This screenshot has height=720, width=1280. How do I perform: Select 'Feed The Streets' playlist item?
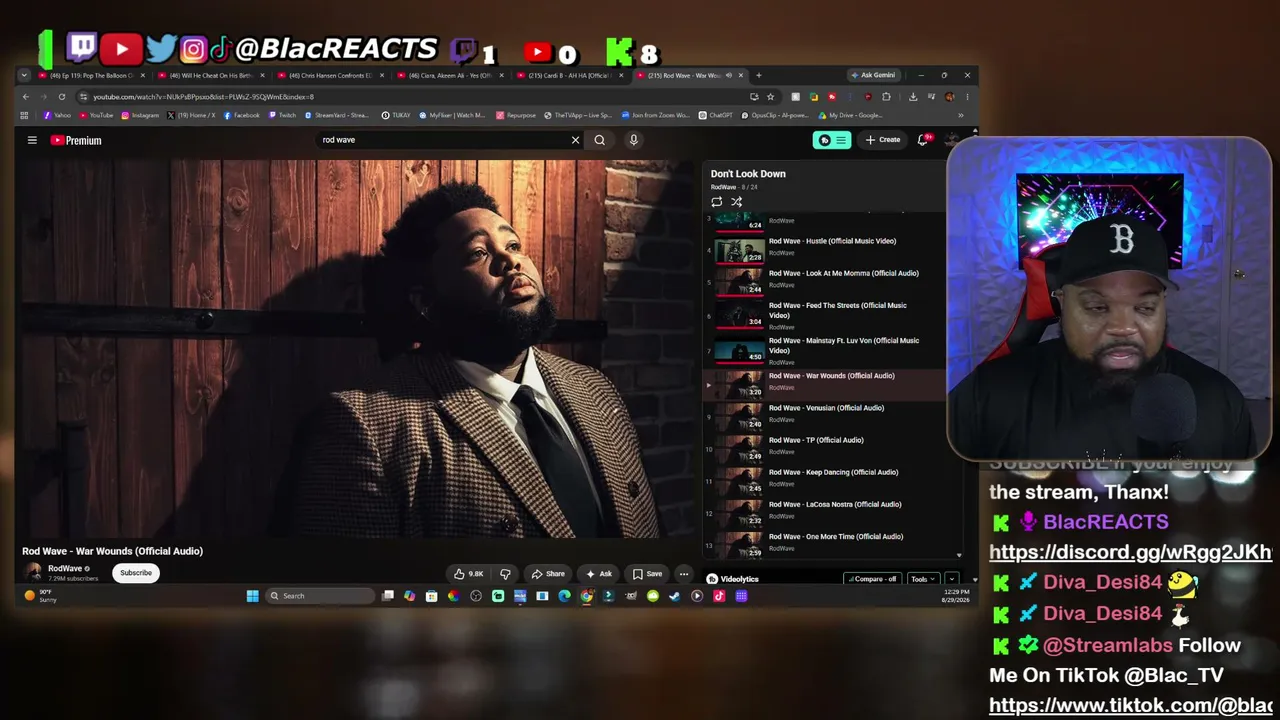(825, 314)
